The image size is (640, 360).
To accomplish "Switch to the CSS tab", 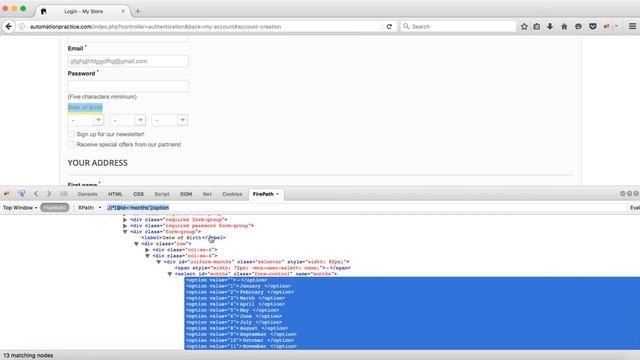I will [138, 194].
